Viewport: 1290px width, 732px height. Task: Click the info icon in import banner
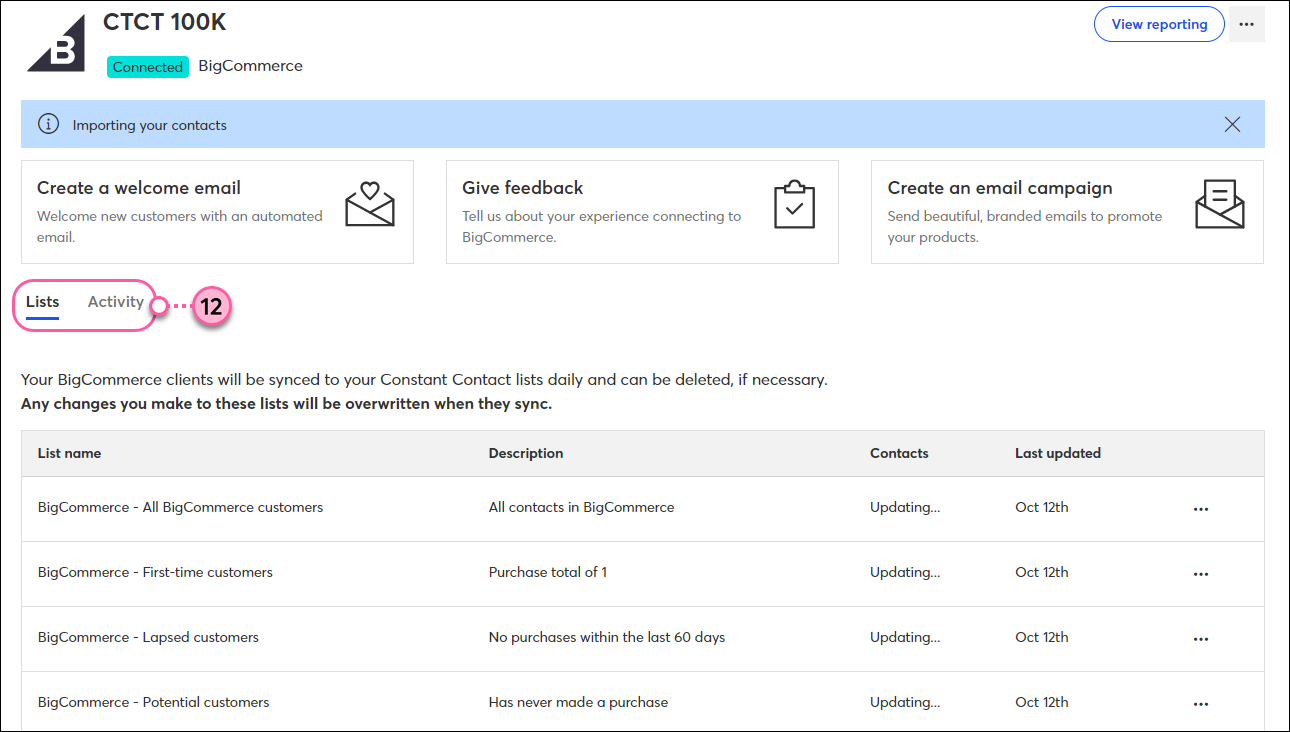(x=48, y=125)
